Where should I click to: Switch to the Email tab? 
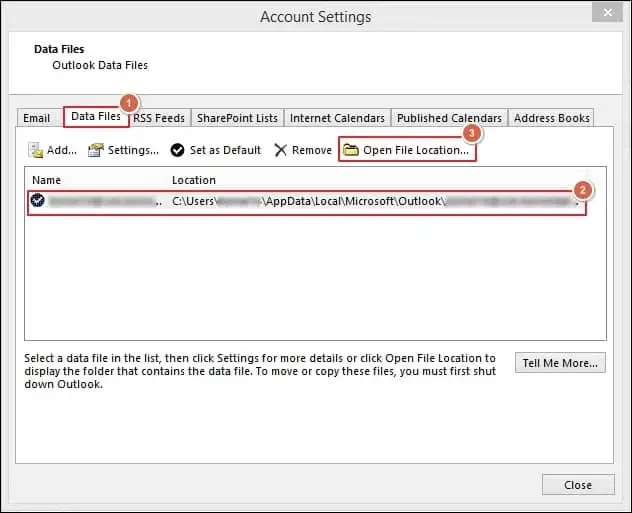[36, 118]
